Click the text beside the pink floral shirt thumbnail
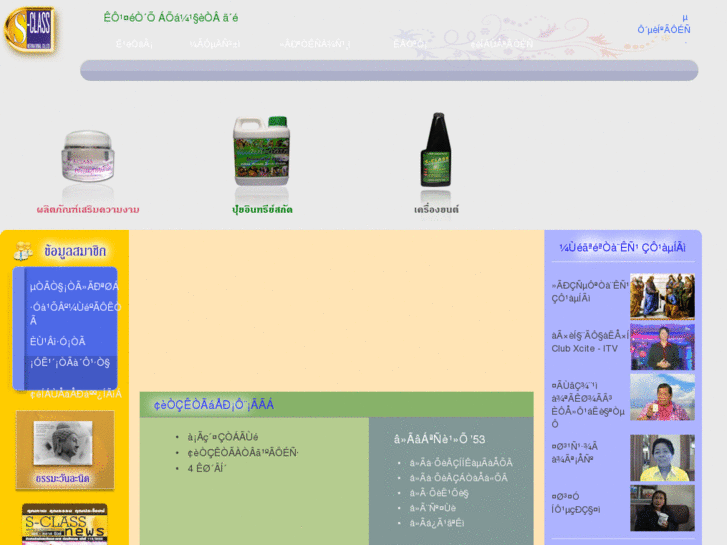 [x=588, y=405]
